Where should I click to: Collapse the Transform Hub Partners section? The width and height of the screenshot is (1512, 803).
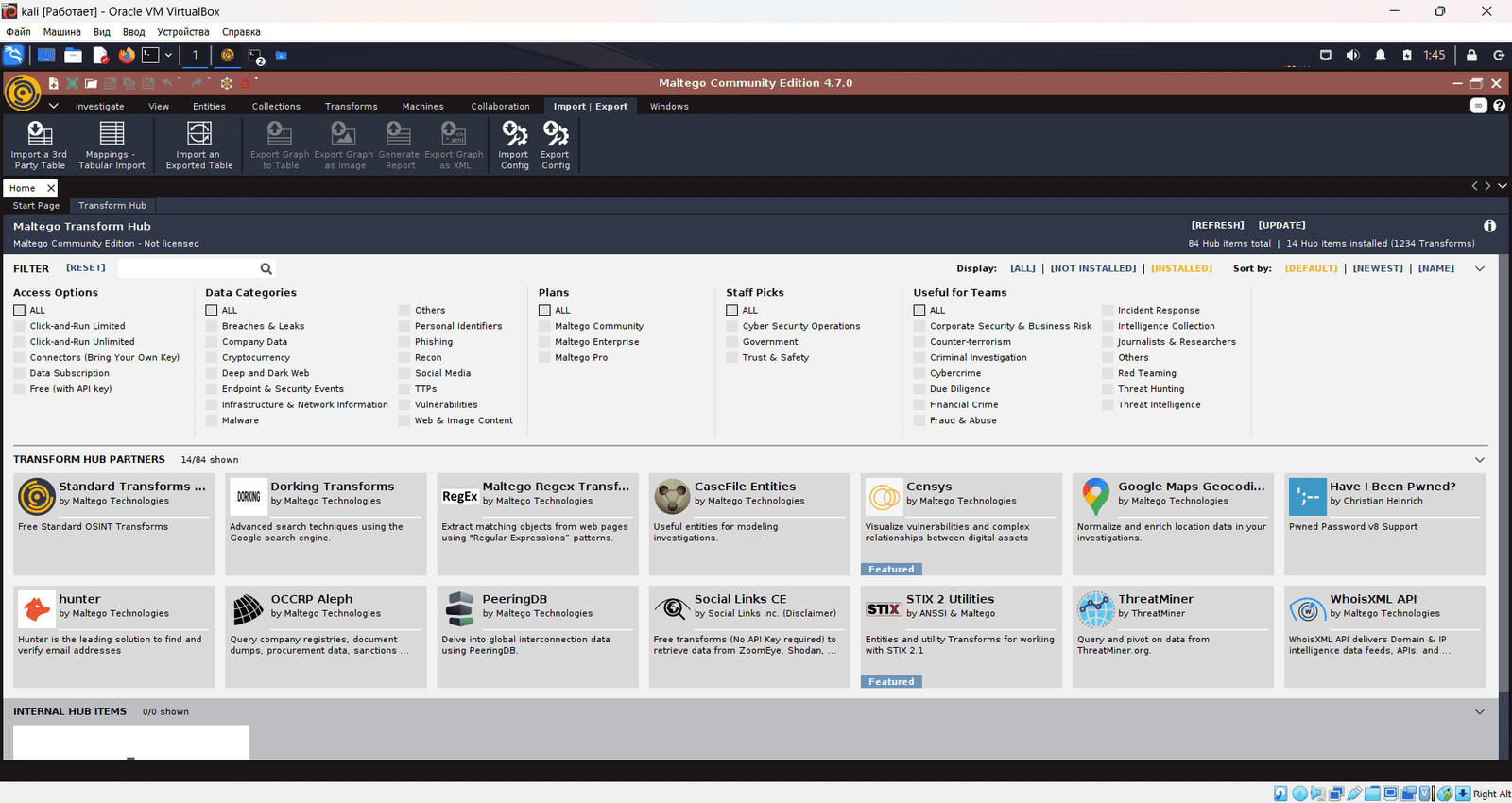click(x=1479, y=460)
